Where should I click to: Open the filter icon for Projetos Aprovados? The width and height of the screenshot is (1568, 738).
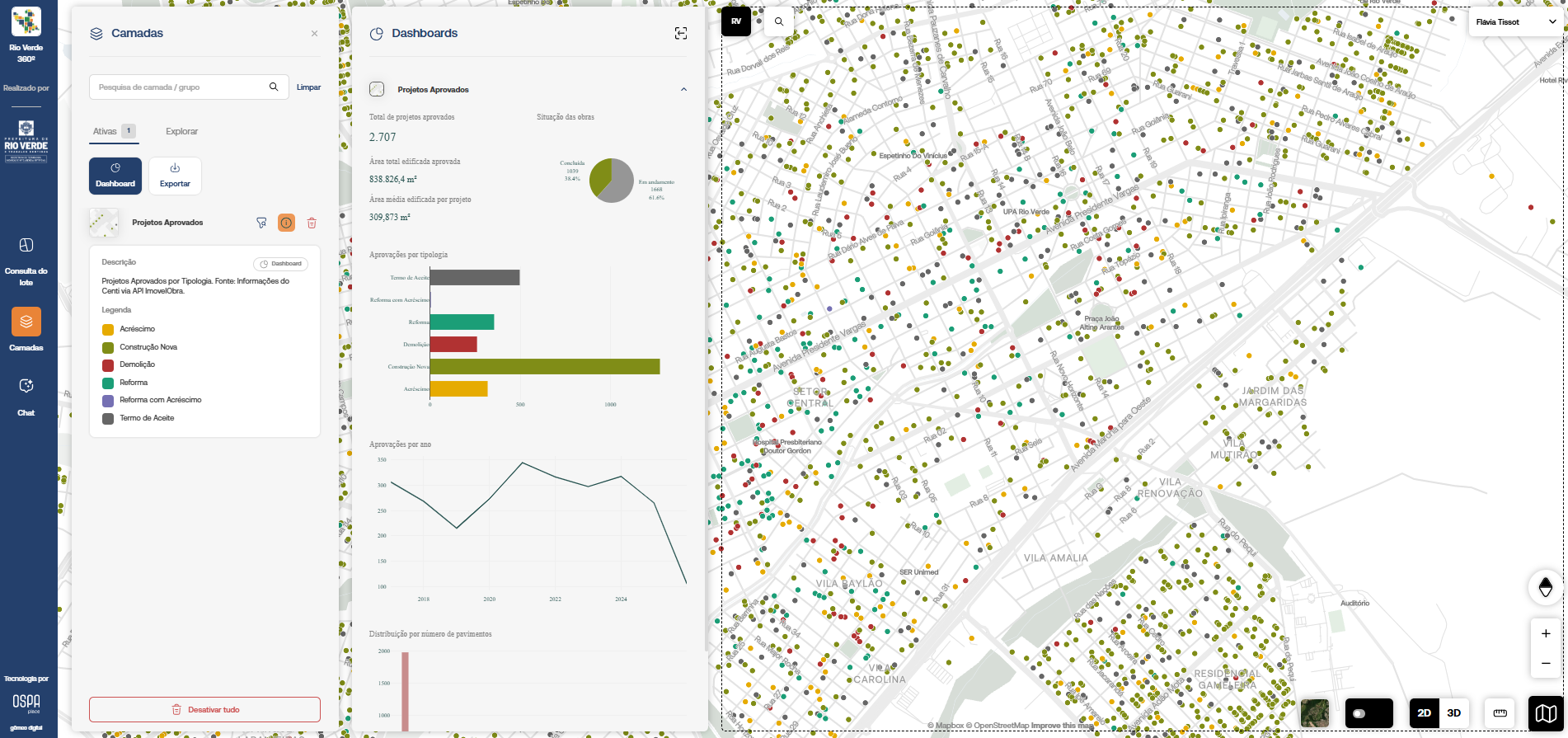261,223
